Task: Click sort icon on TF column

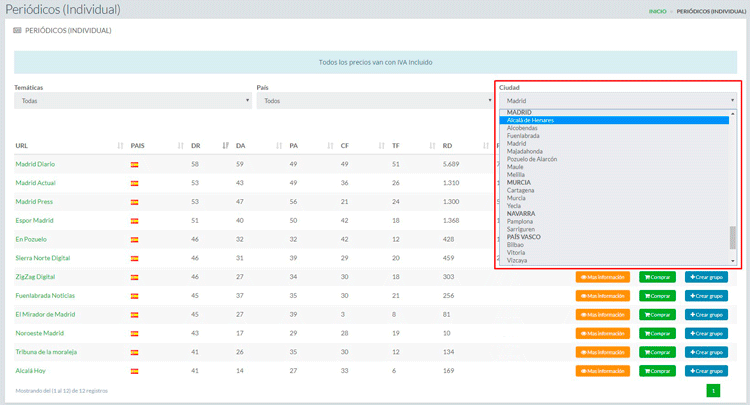Action: coord(432,146)
